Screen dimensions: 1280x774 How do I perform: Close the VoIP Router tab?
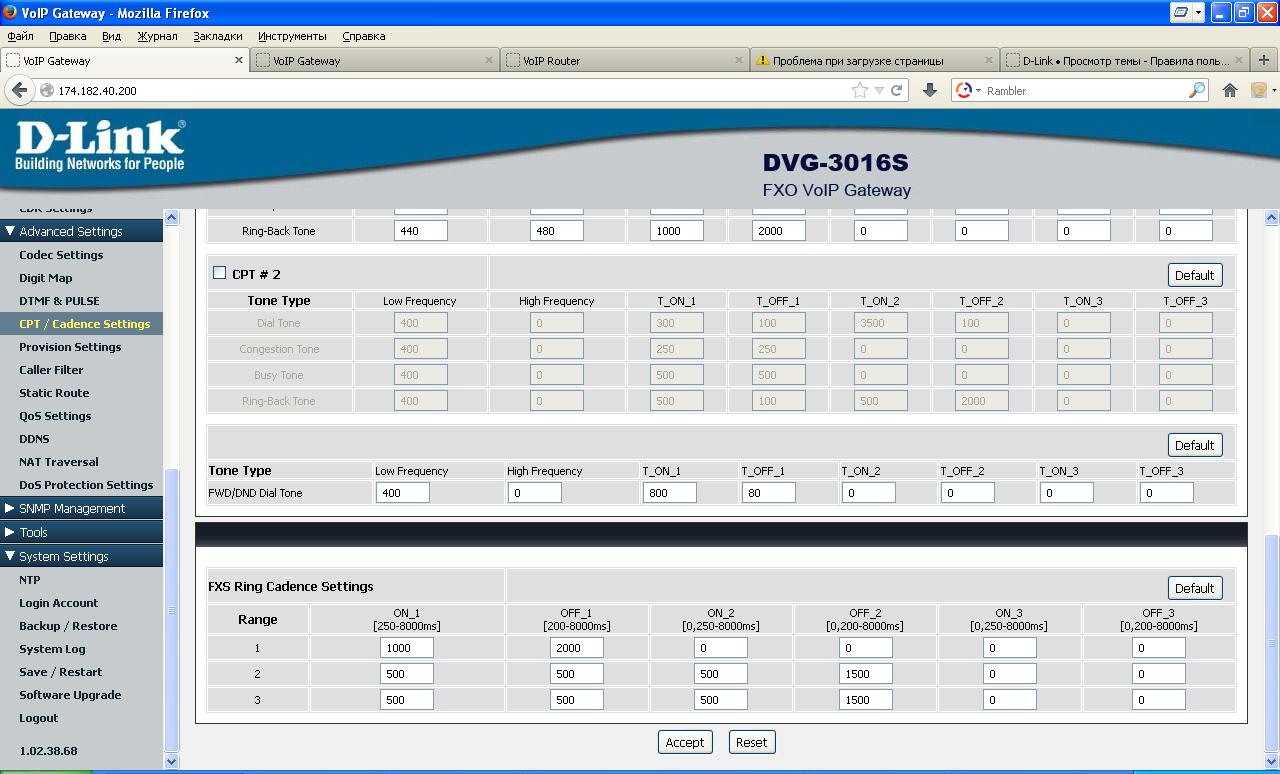point(739,60)
